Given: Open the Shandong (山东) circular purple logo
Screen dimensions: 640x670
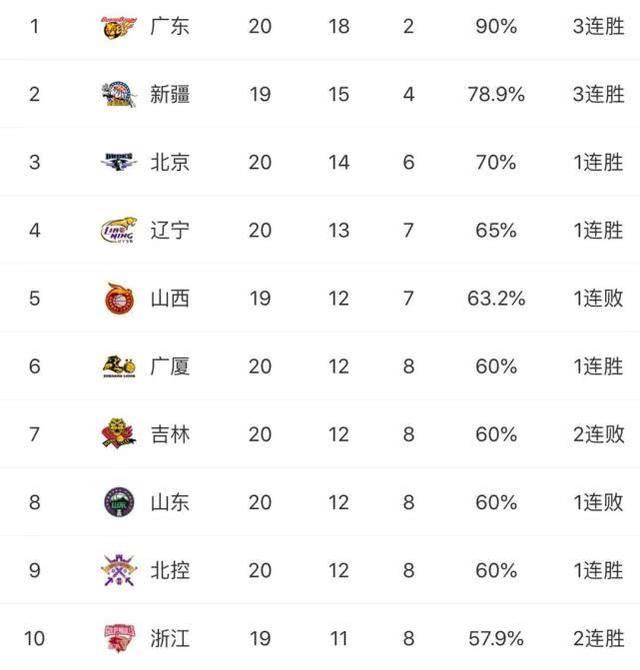Looking at the screenshot, I should click(x=119, y=502).
